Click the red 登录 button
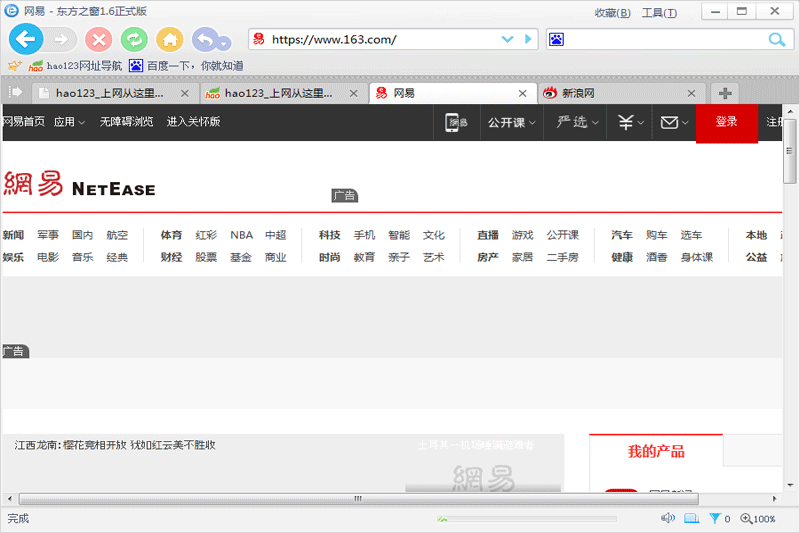 [x=727, y=122]
